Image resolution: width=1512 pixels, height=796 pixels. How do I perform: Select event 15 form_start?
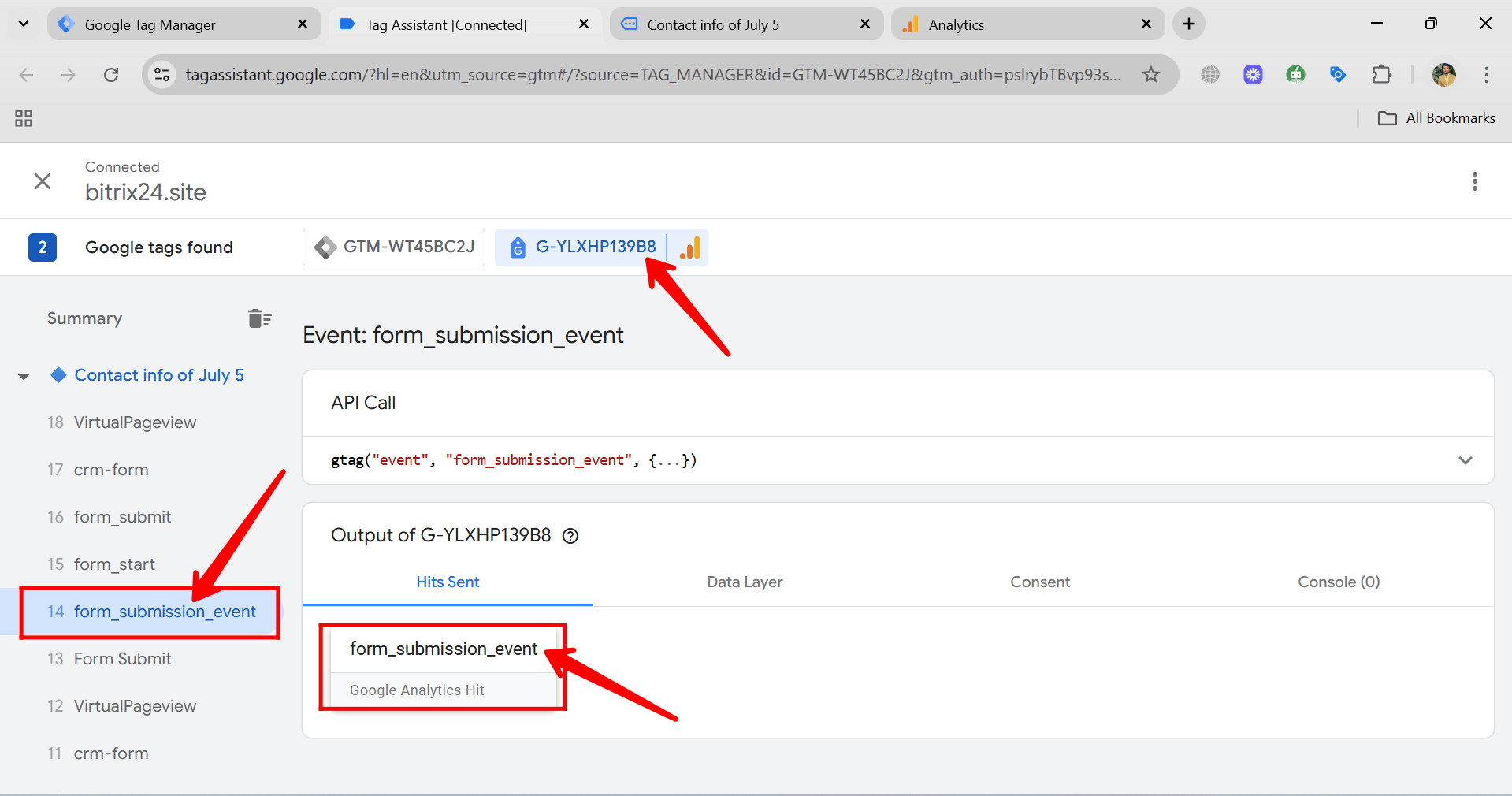[x=102, y=564]
